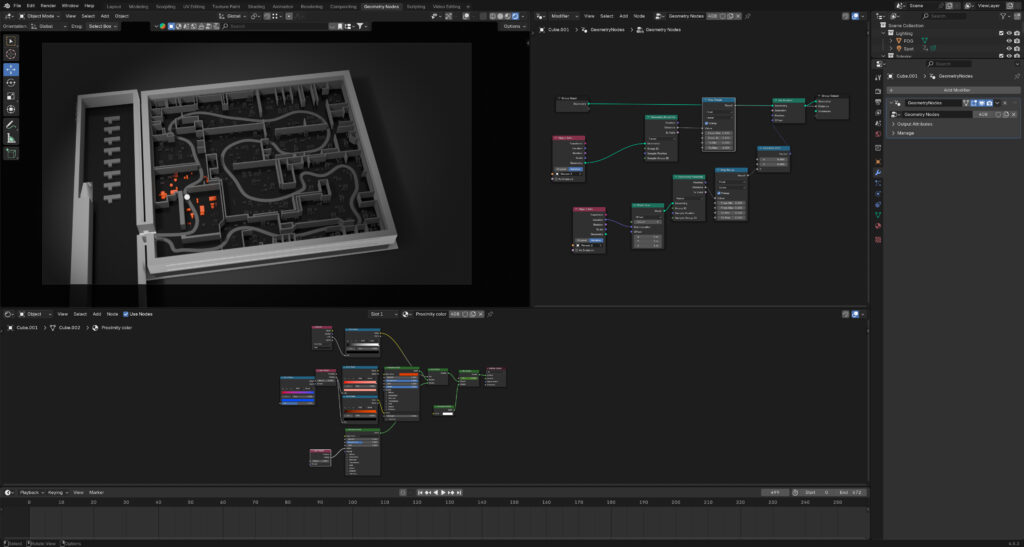The width and height of the screenshot is (1024, 547).
Task: Select the Add Cube tool
Action: (x=11, y=154)
